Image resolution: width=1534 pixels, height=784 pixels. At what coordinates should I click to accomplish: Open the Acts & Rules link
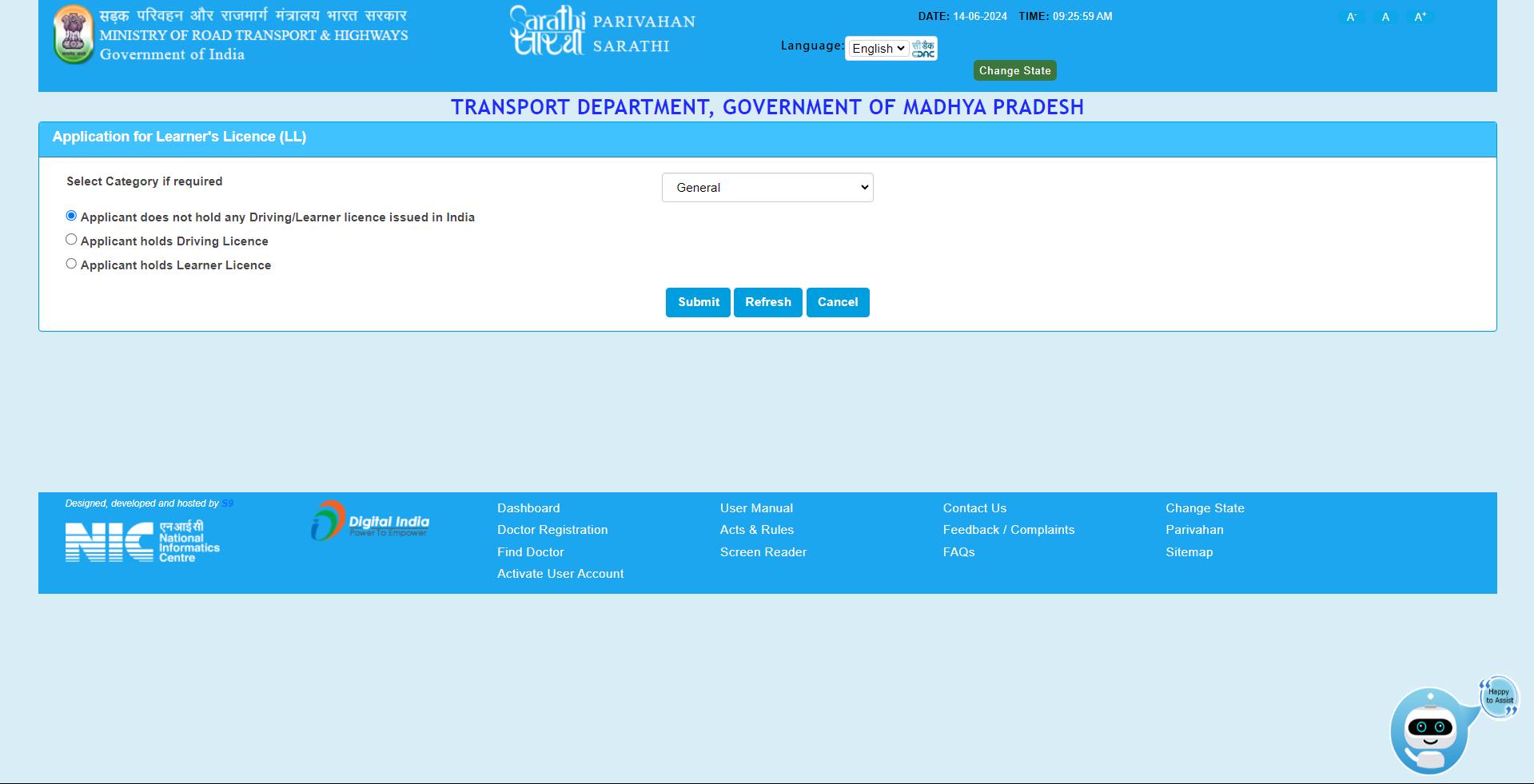click(757, 530)
